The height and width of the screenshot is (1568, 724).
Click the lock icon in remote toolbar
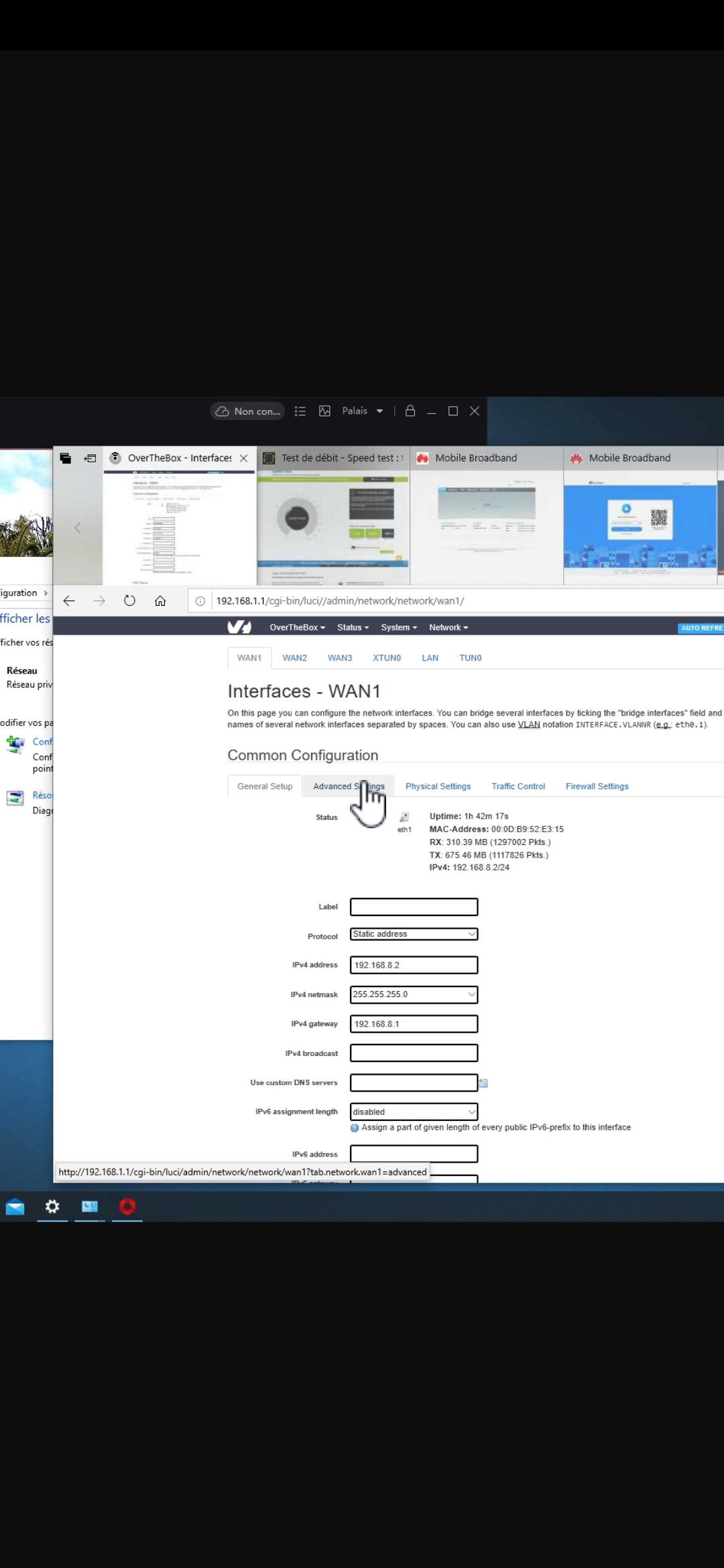410,411
